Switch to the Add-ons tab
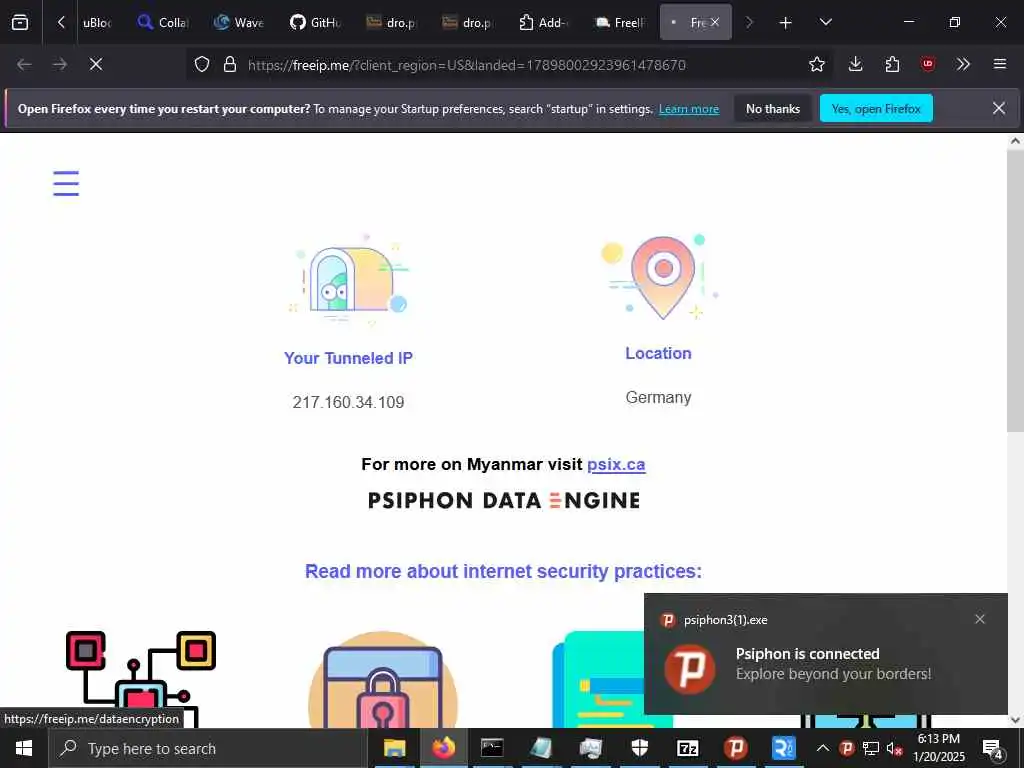Image resolution: width=1024 pixels, height=768 pixels. [x=544, y=23]
